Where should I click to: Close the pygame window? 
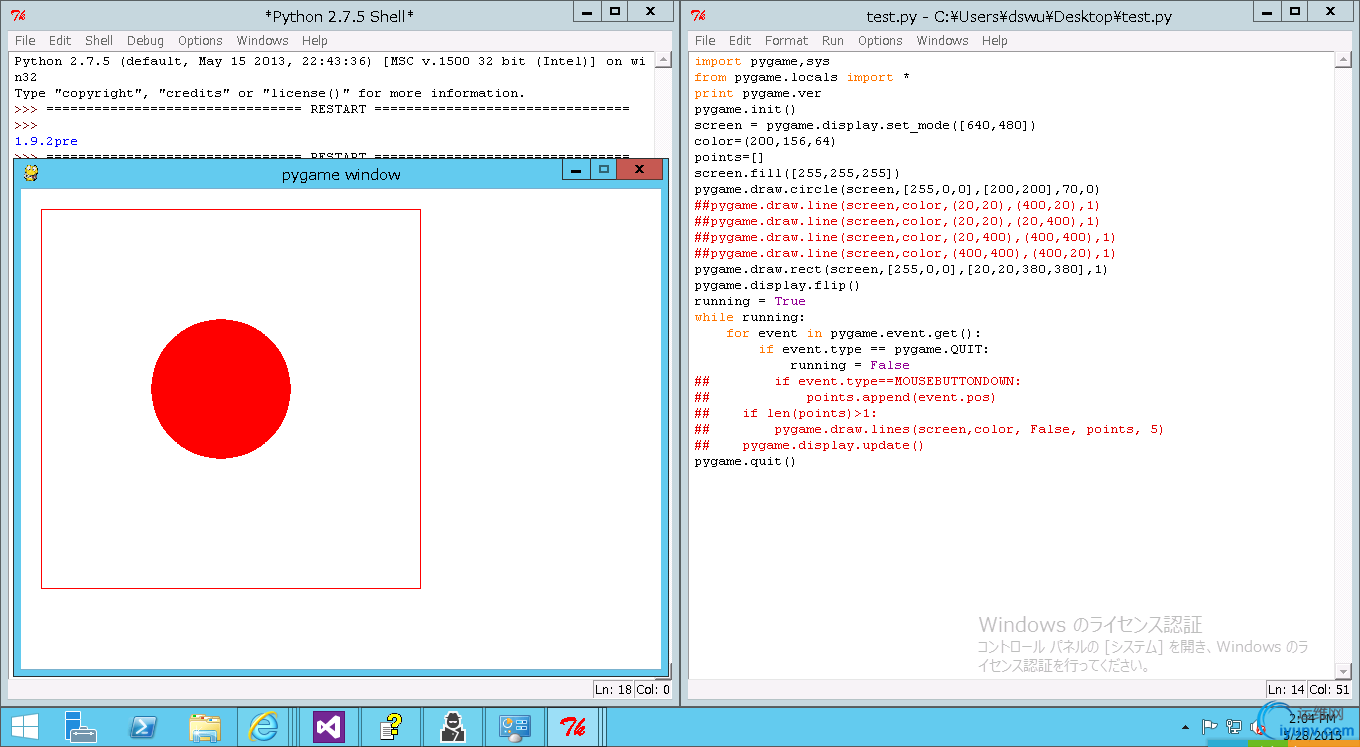(x=640, y=170)
